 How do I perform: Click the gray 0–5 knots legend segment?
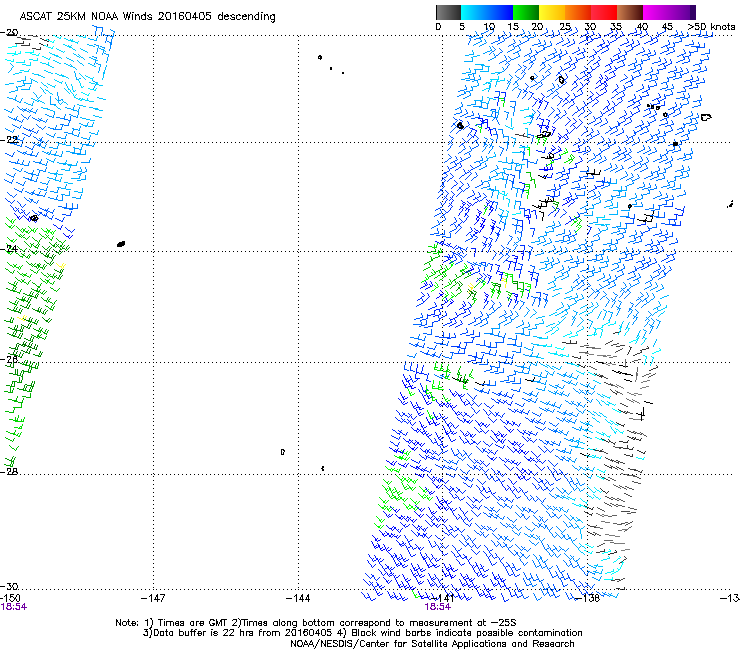[x=448, y=12]
